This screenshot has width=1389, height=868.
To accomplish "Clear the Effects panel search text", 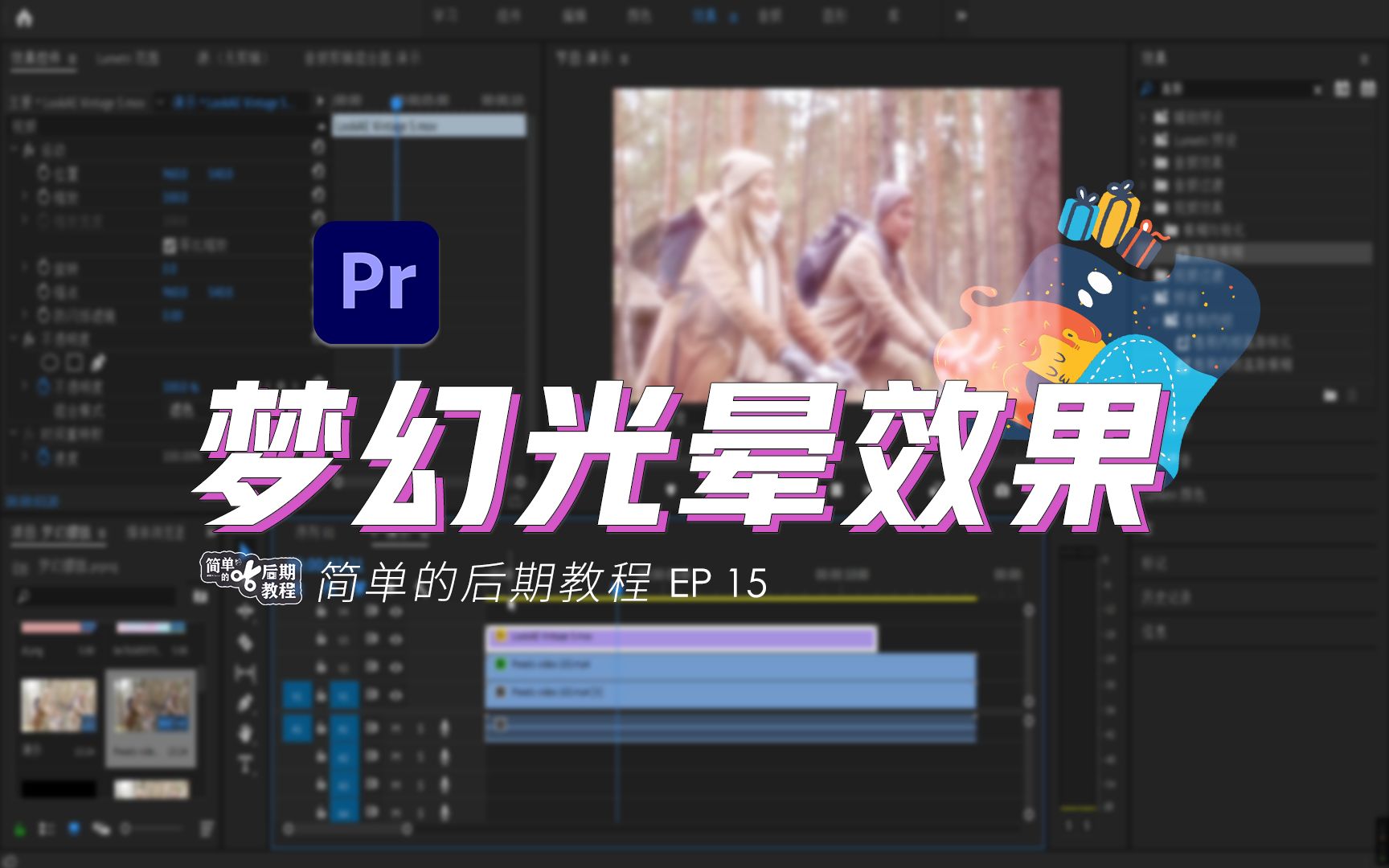I will tap(1317, 89).
